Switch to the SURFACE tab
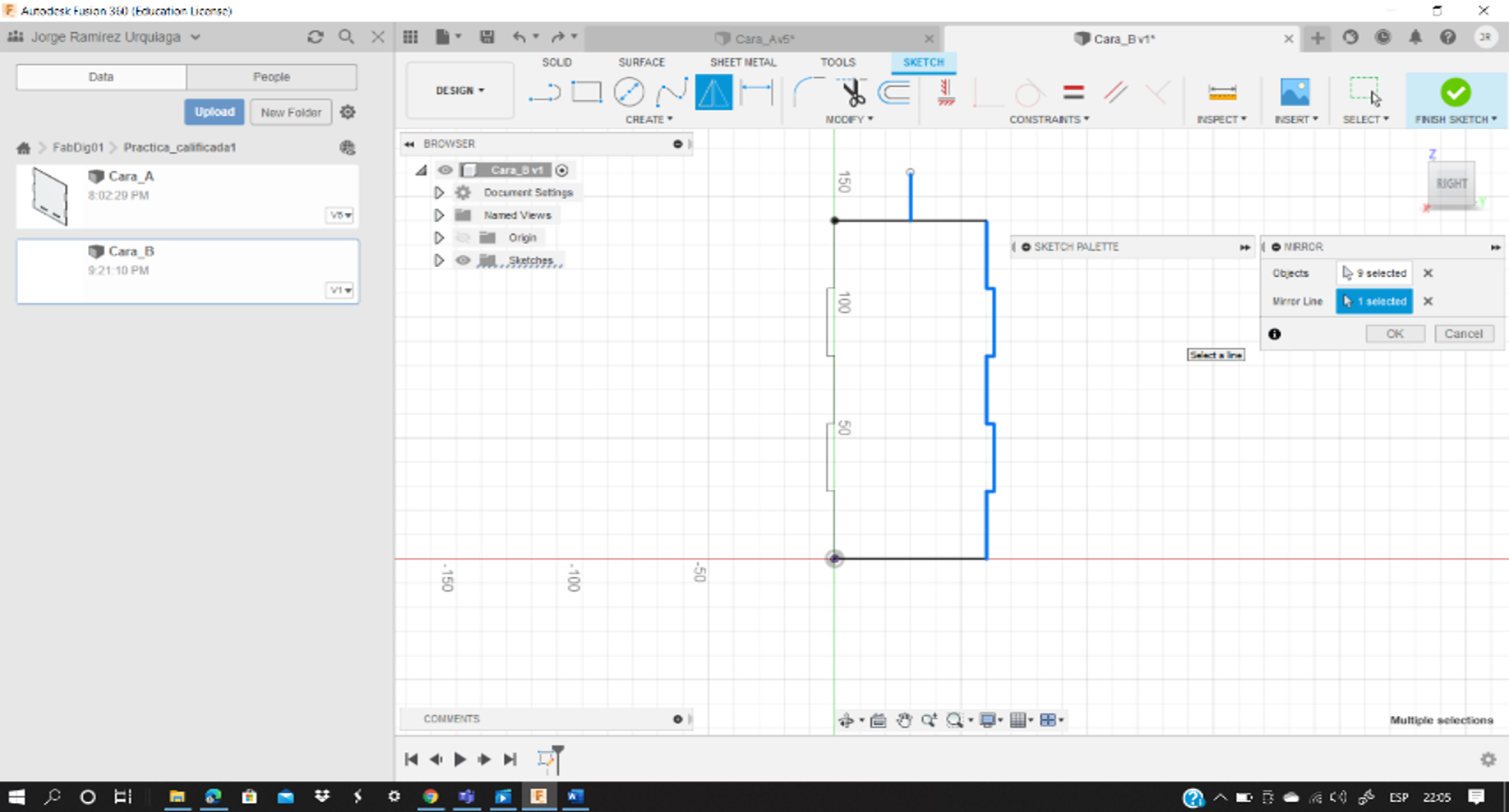The height and width of the screenshot is (812, 1509). tap(642, 62)
